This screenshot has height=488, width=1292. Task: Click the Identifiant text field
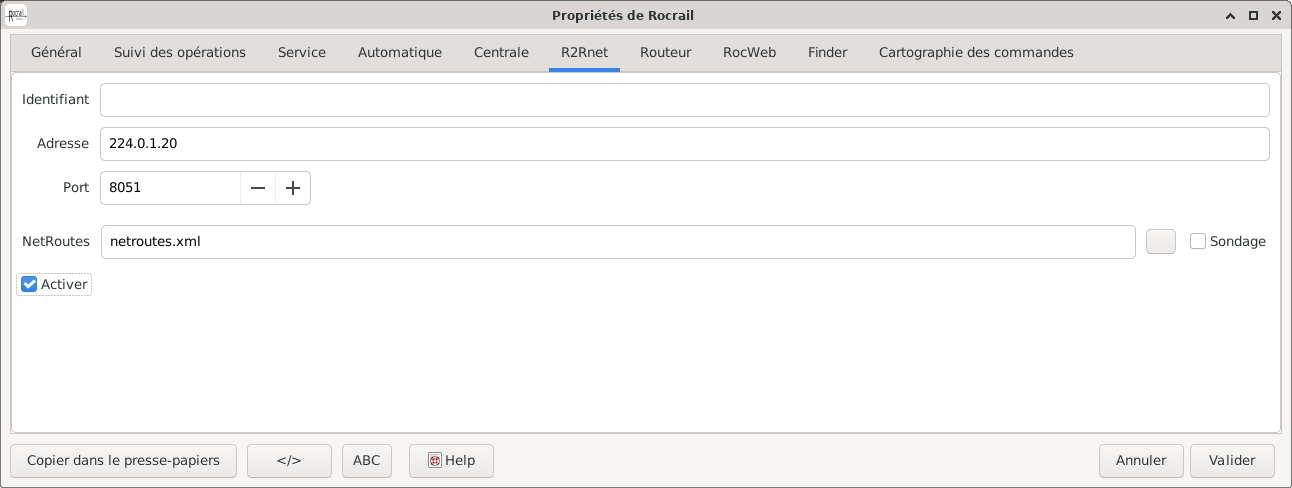[684, 100]
